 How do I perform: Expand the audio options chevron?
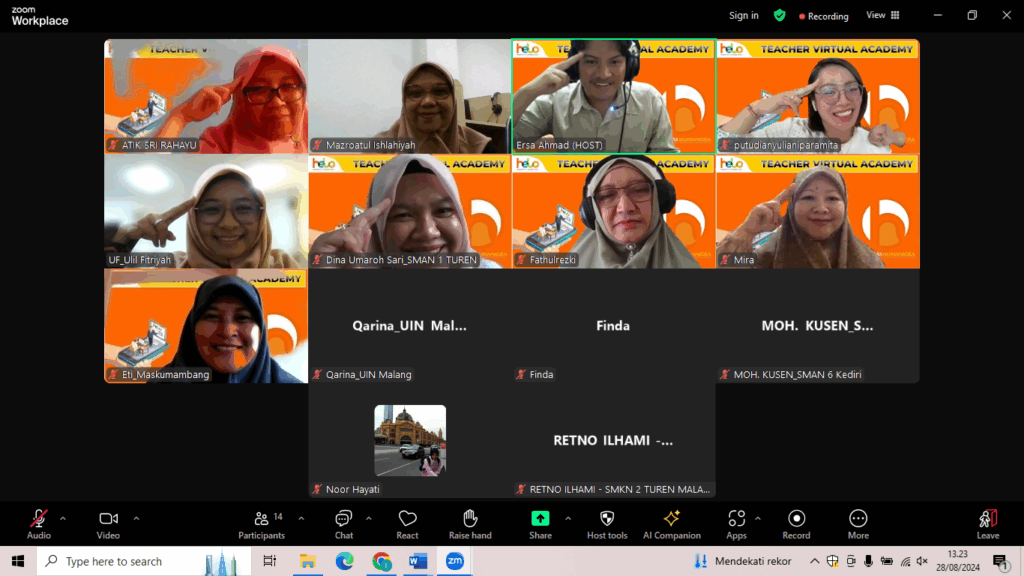(63, 518)
